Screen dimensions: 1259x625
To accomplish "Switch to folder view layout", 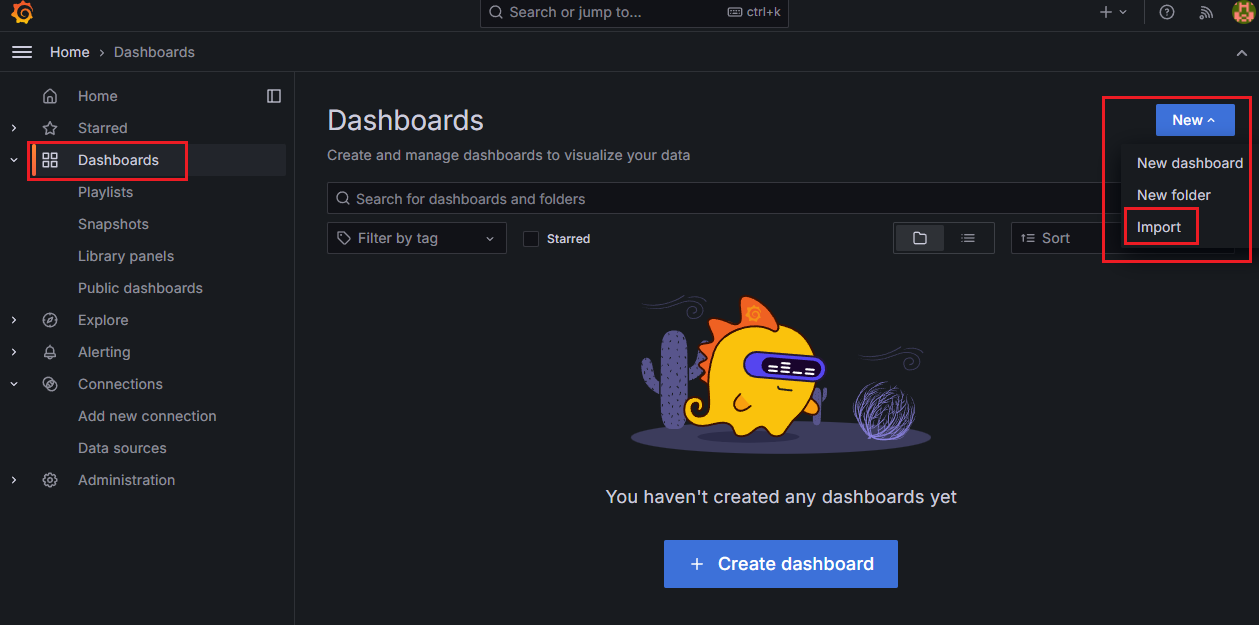I will pyautogui.click(x=920, y=238).
